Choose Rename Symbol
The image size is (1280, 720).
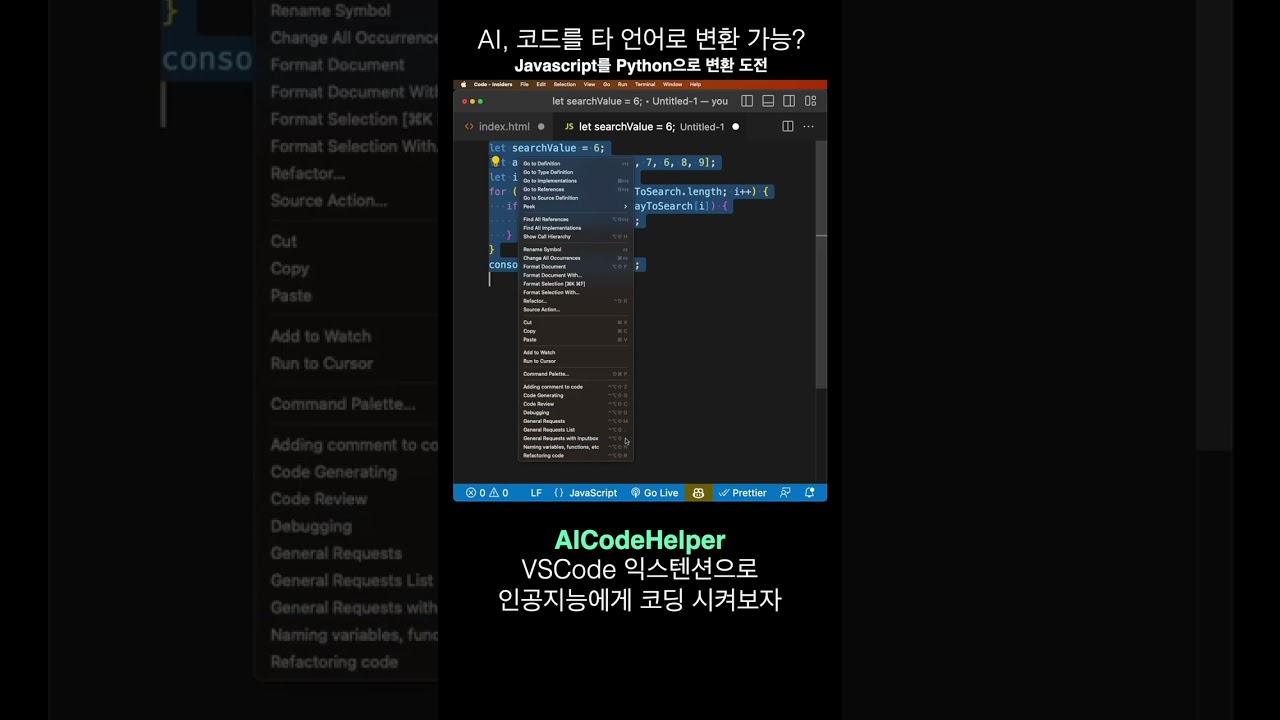(575, 249)
